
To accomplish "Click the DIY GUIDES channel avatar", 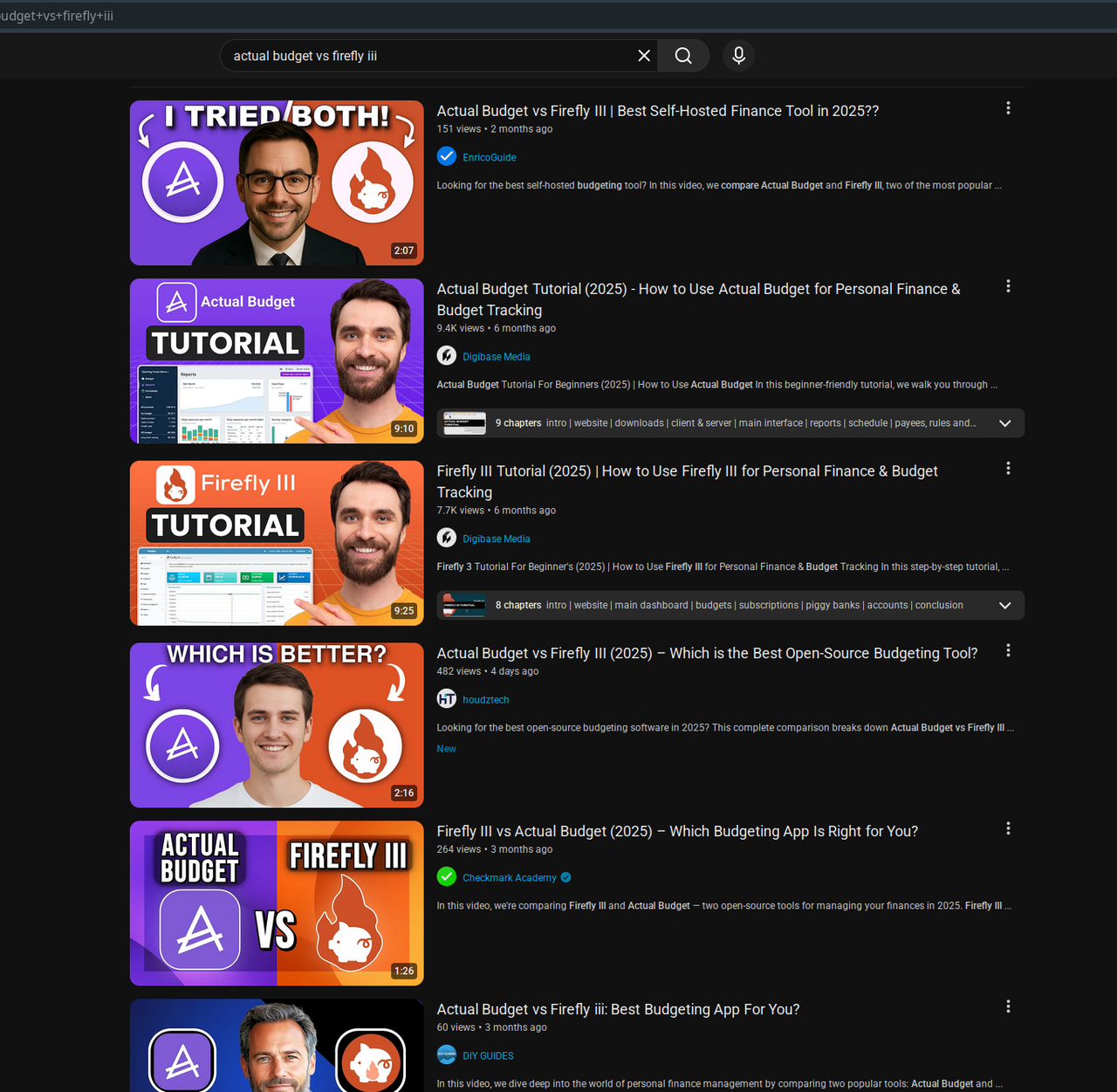I will tap(447, 1054).
